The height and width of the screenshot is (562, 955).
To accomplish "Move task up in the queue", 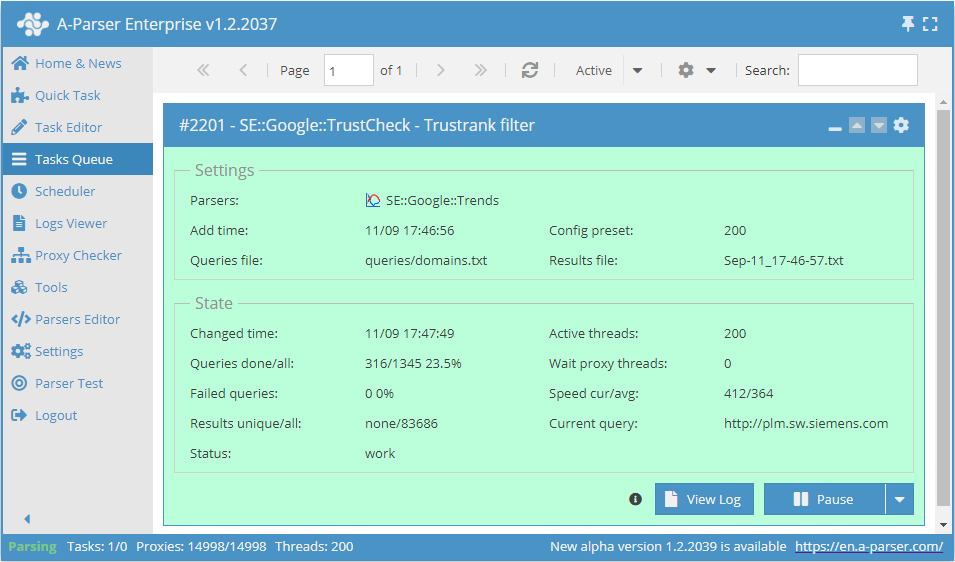I will [x=857, y=125].
